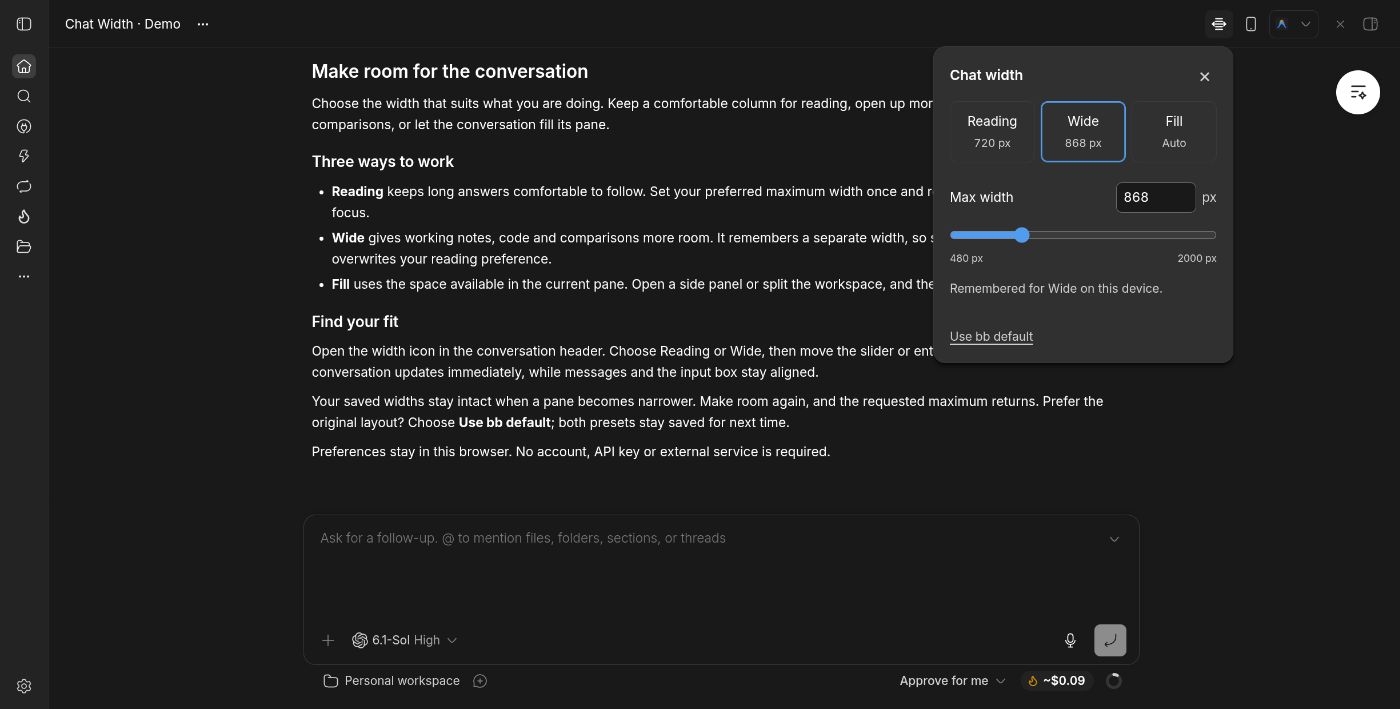Click the chat width icon in header
The height and width of the screenshot is (709, 1400).
[x=1219, y=24]
